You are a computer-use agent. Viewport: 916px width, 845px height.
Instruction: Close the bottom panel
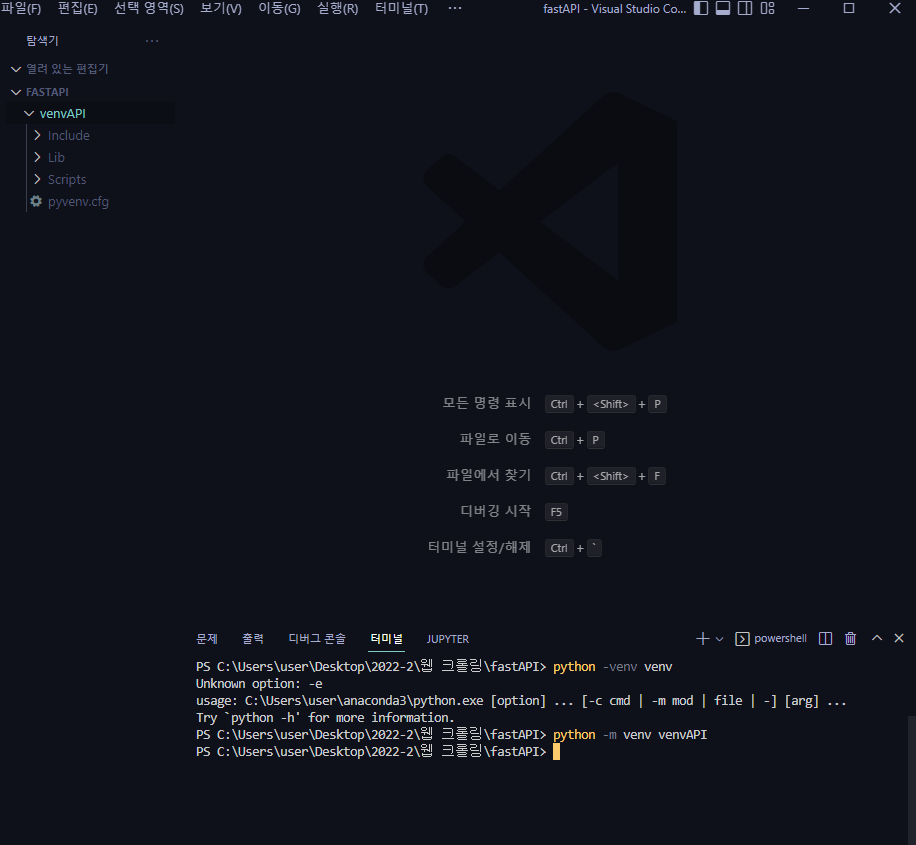899,638
